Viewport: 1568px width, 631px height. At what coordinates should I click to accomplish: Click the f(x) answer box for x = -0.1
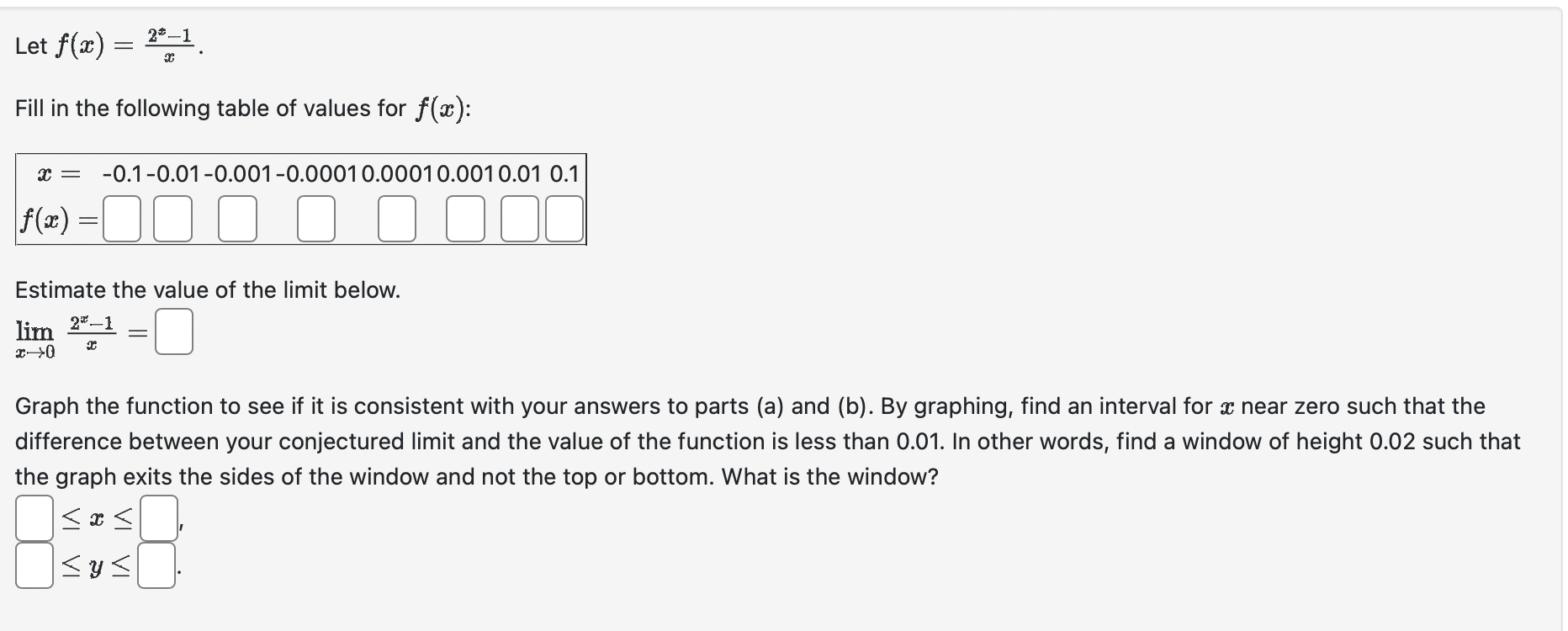pyautogui.click(x=120, y=220)
